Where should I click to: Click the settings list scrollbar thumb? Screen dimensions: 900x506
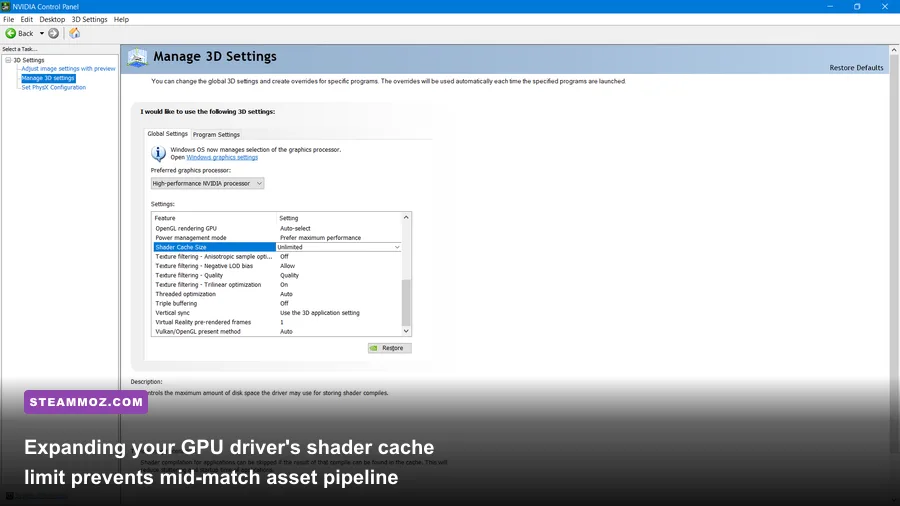406,302
